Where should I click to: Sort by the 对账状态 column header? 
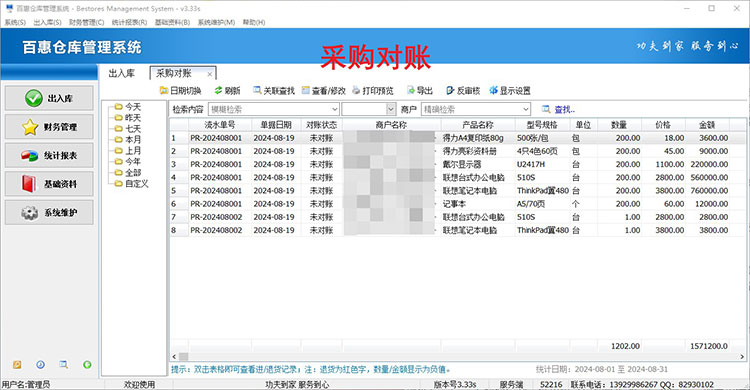[321, 125]
